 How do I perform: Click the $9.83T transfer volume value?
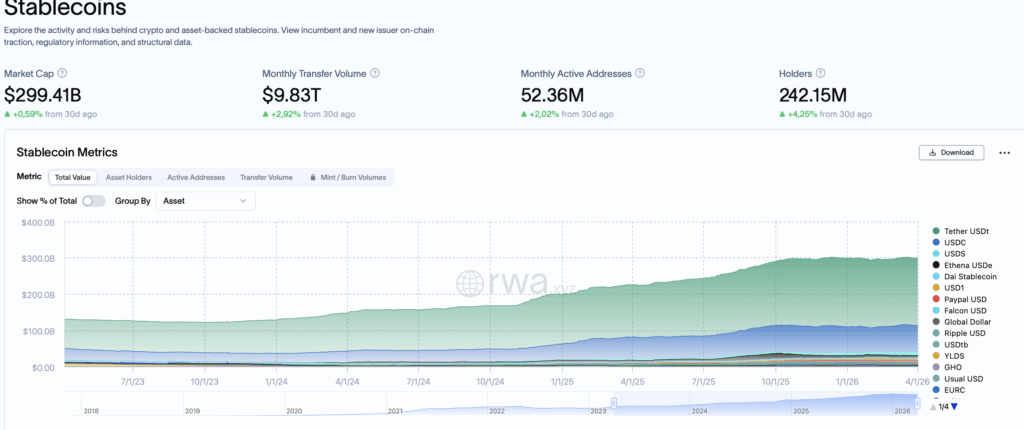[291, 95]
